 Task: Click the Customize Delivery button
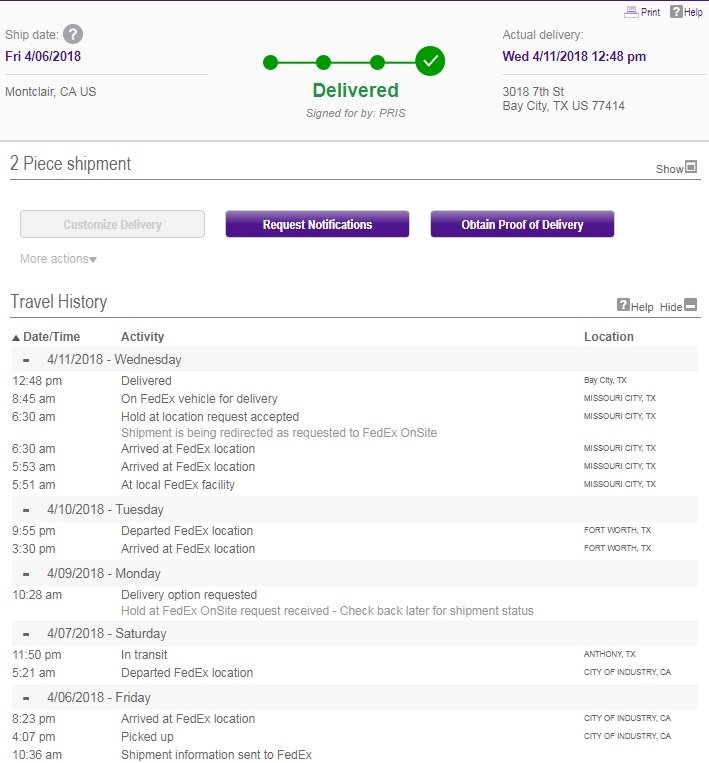click(112, 224)
